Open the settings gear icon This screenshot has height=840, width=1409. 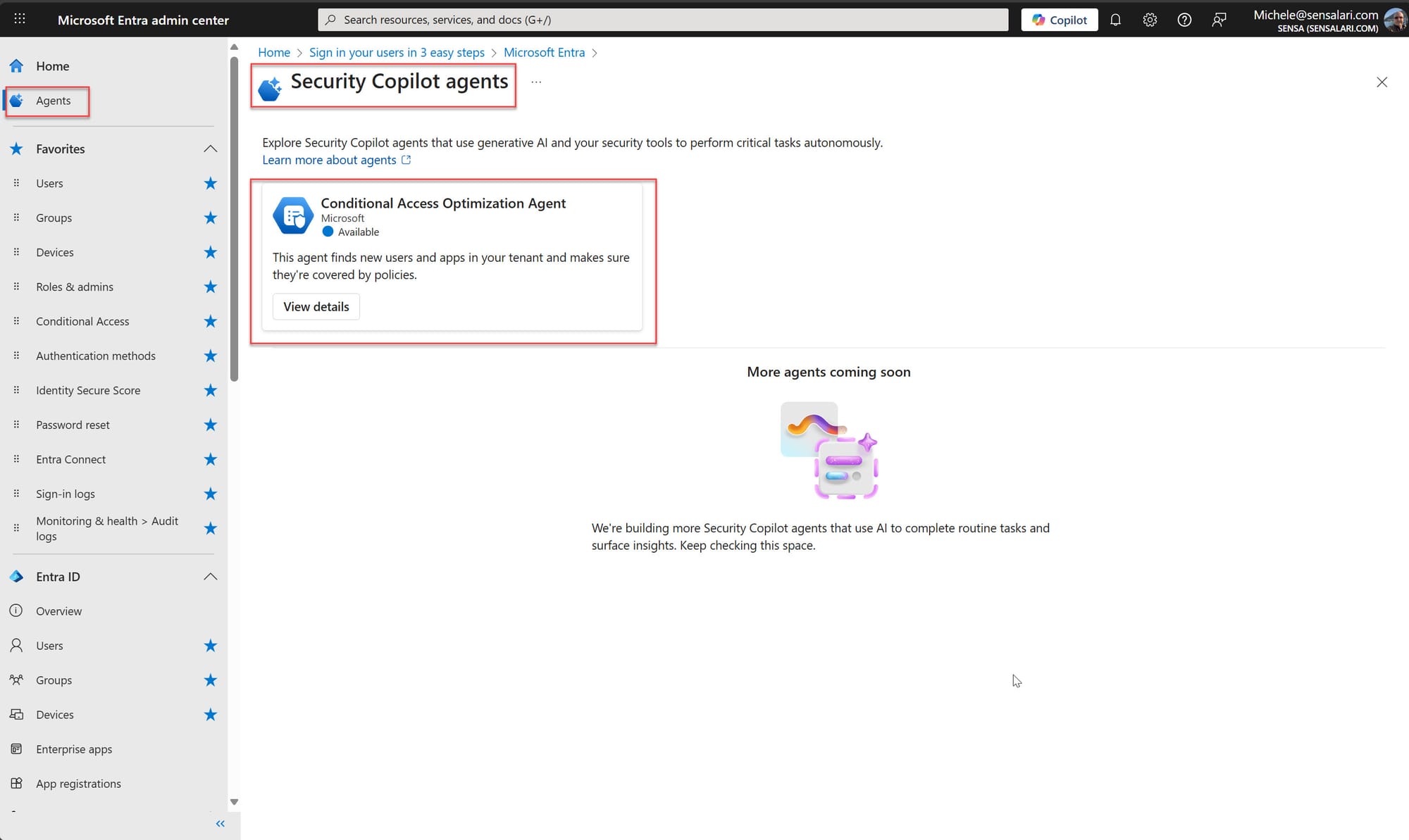point(1150,20)
